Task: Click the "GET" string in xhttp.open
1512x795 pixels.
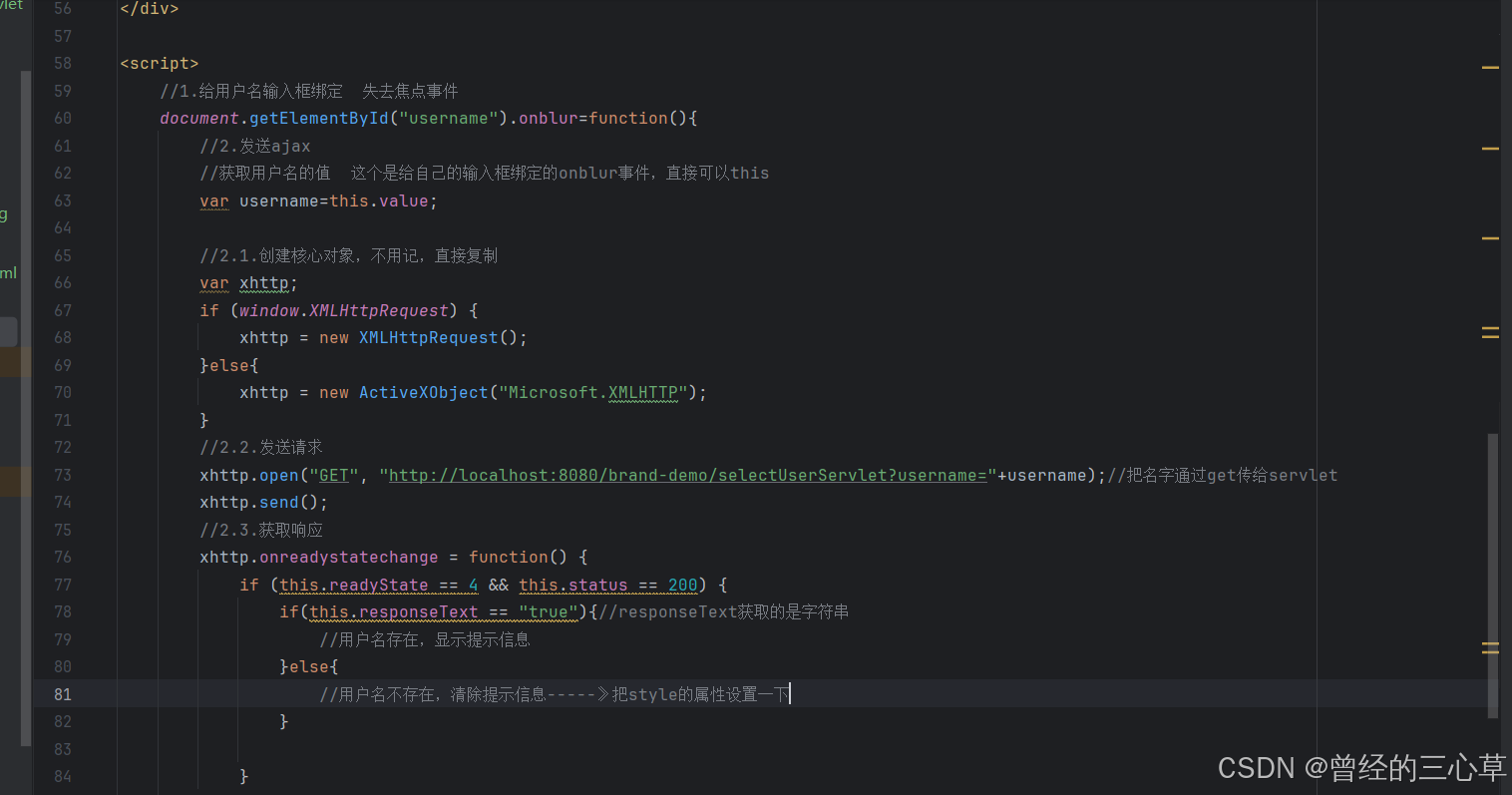Action: pos(334,475)
